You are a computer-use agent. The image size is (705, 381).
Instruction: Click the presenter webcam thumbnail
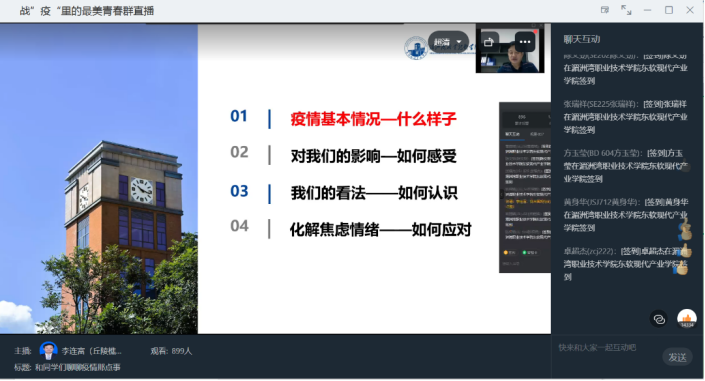510,49
